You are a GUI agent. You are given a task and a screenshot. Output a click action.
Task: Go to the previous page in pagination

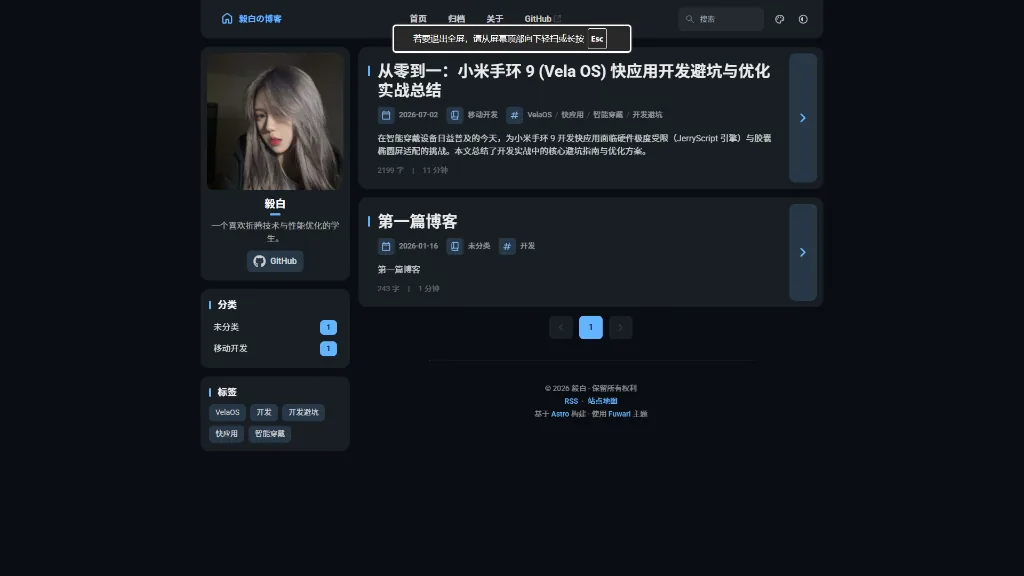561,327
